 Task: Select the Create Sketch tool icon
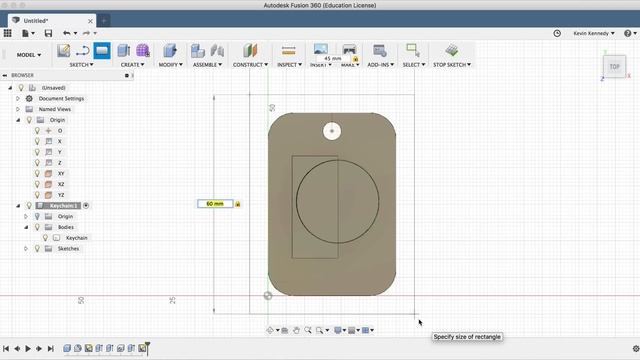(63, 51)
